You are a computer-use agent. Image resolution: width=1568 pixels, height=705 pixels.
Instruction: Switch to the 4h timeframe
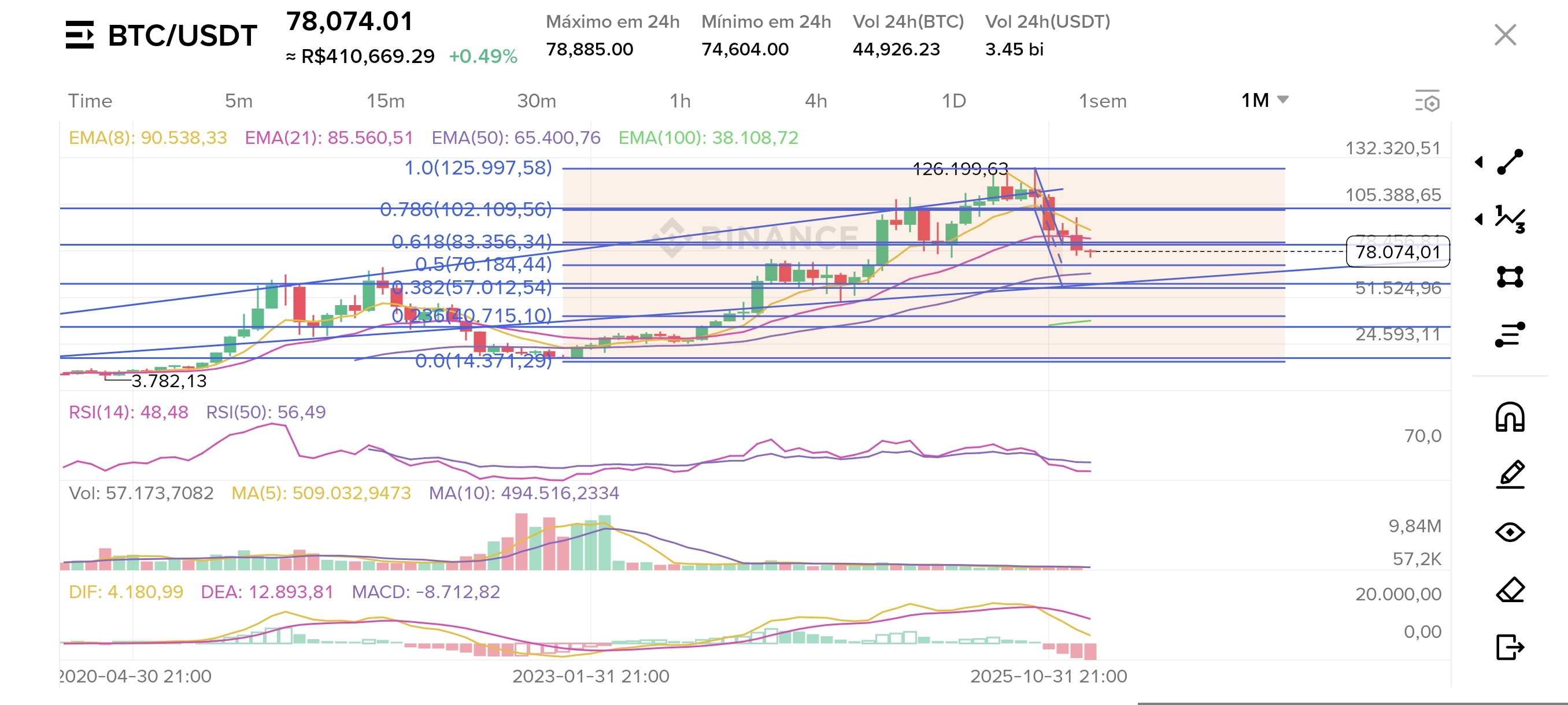click(816, 101)
